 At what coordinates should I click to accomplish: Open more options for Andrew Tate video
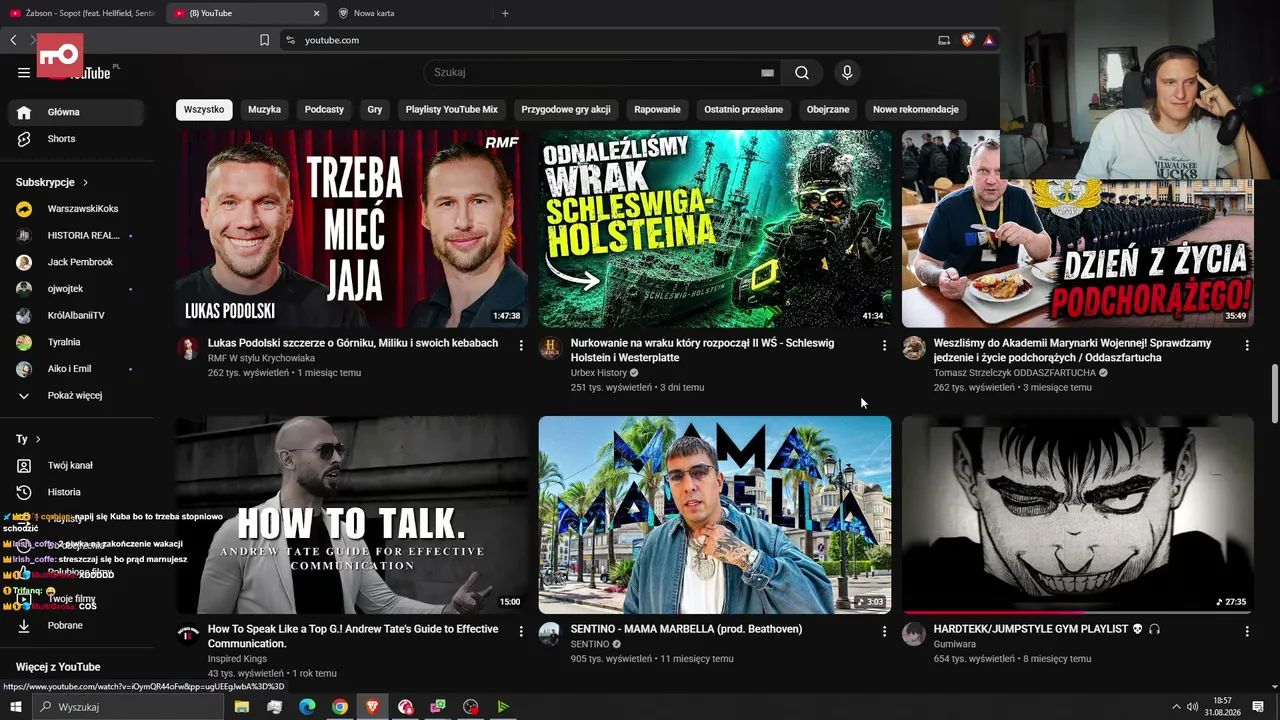click(521, 631)
